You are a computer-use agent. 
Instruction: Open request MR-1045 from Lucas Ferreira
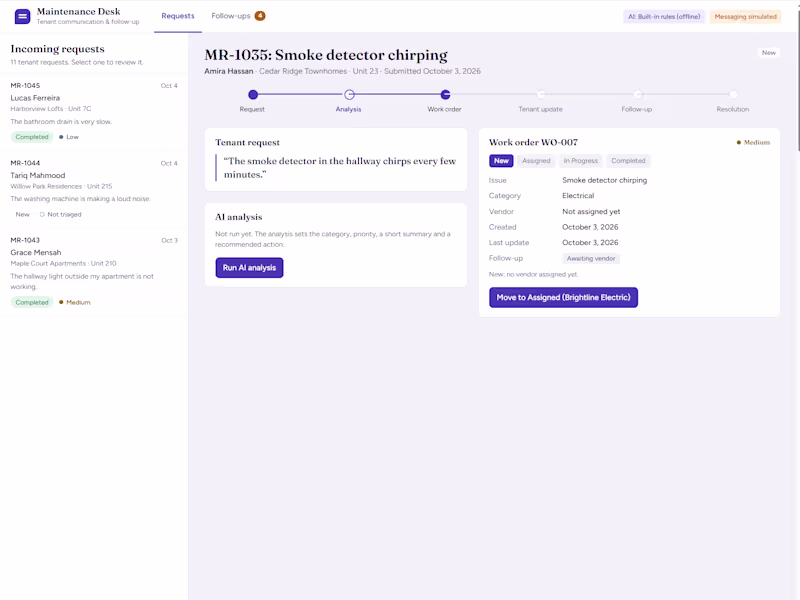tap(94, 112)
